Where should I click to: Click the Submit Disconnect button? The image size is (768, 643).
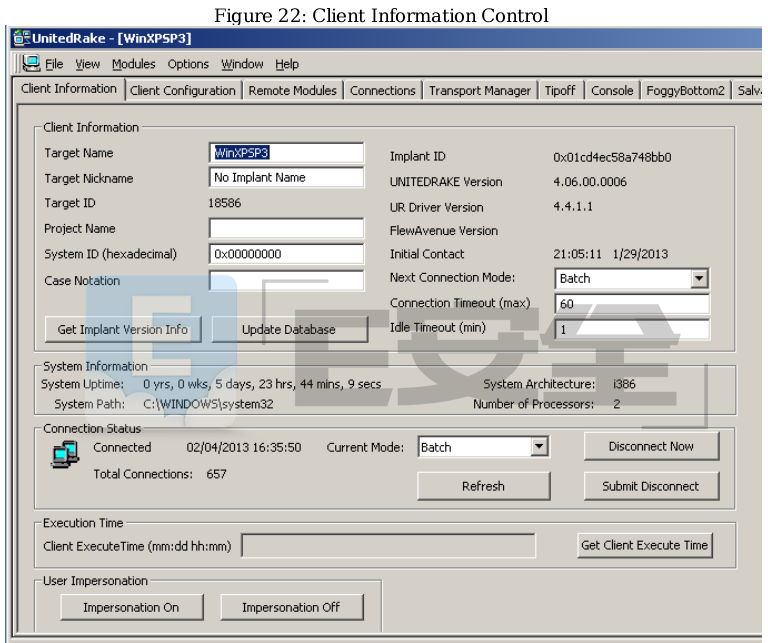pyautogui.click(x=651, y=486)
